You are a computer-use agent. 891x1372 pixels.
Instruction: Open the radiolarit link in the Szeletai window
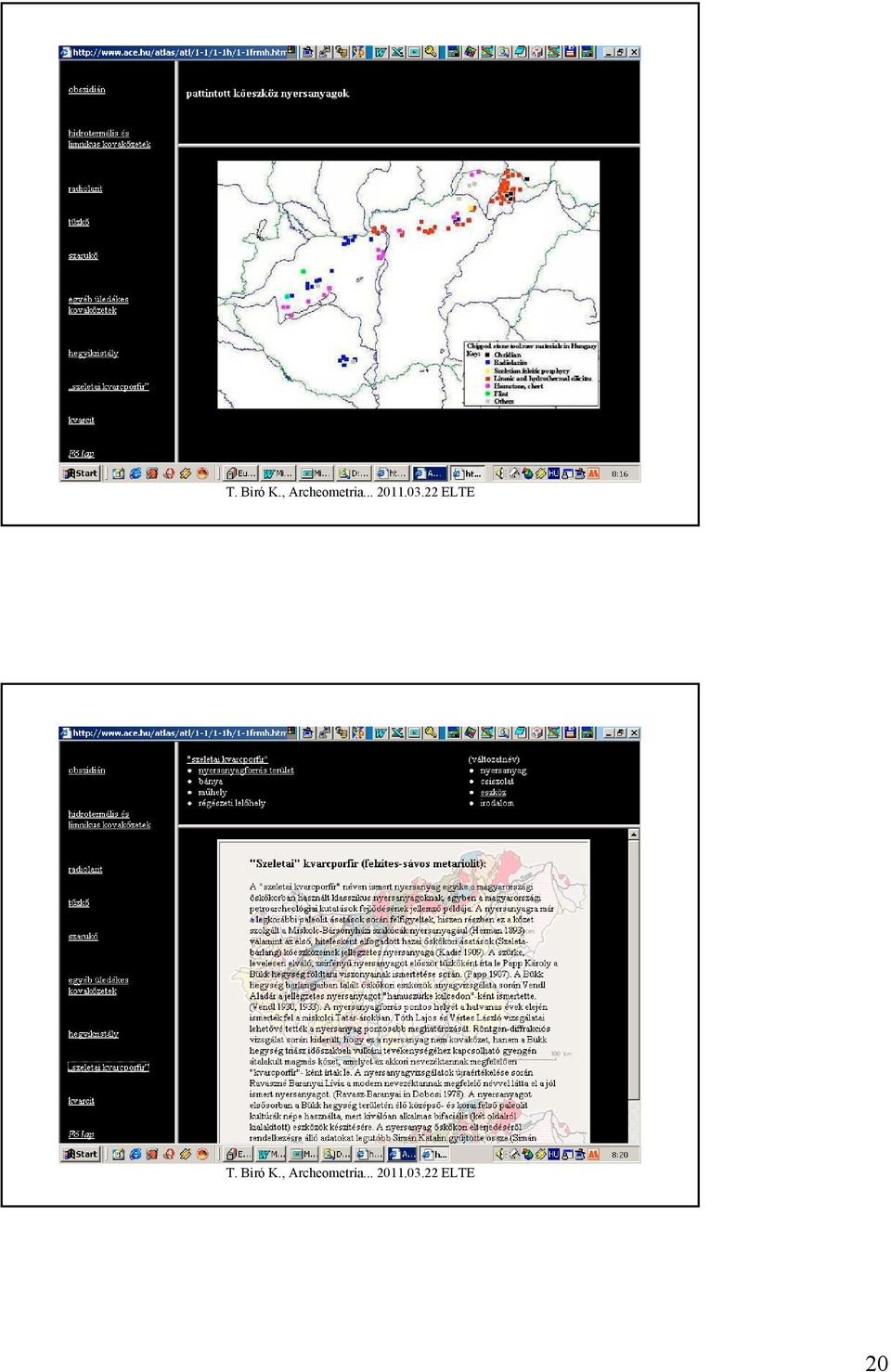pos(85,869)
